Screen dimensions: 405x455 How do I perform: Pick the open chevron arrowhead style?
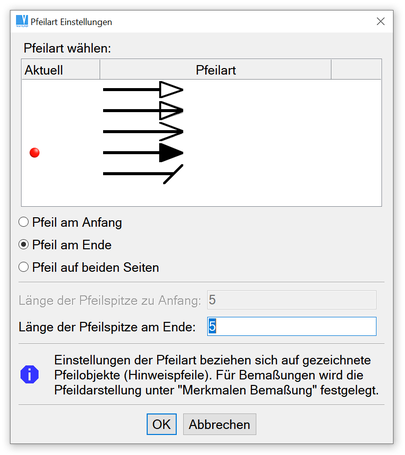coord(143,132)
